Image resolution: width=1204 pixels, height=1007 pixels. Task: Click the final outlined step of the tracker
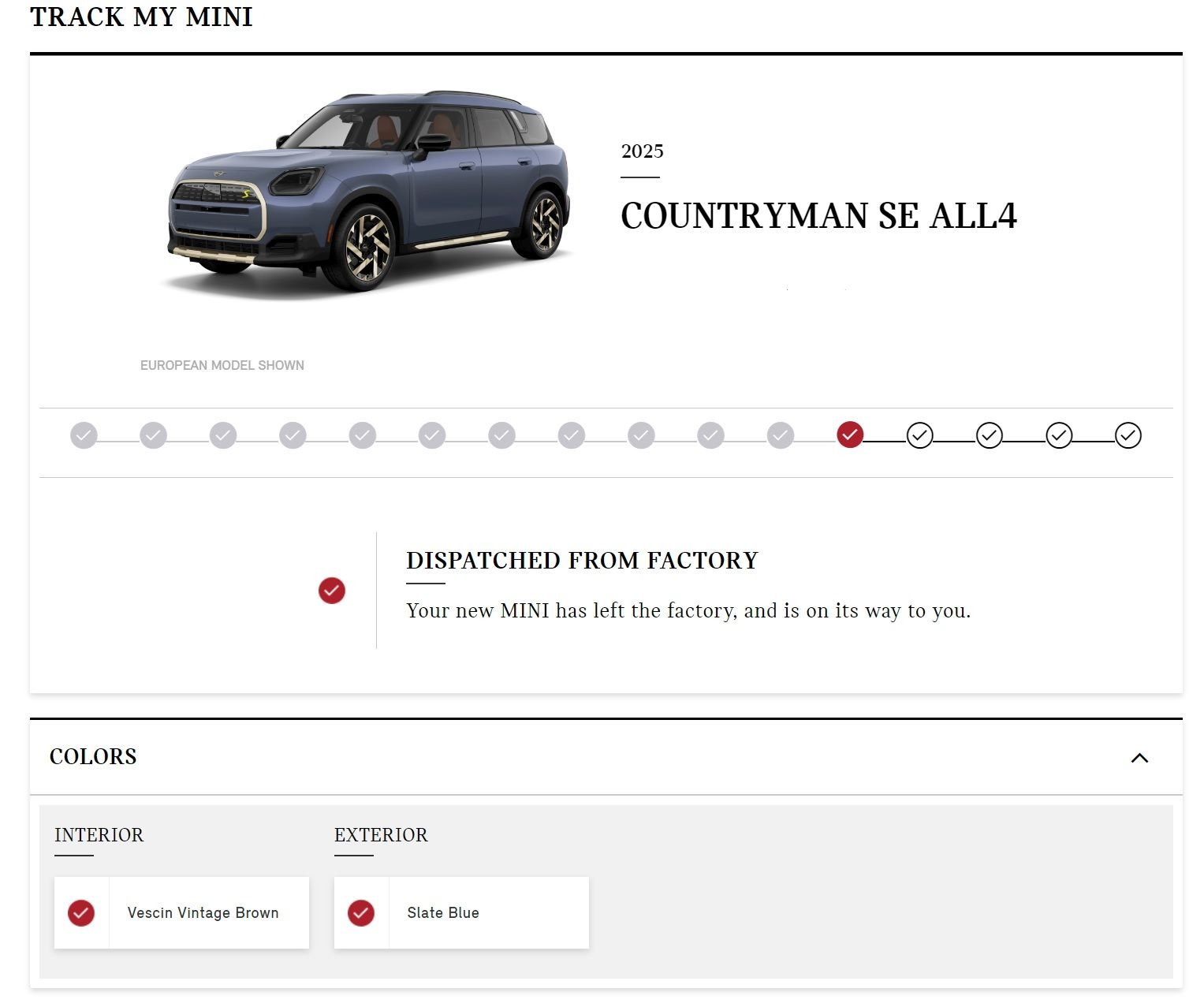(x=1128, y=435)
